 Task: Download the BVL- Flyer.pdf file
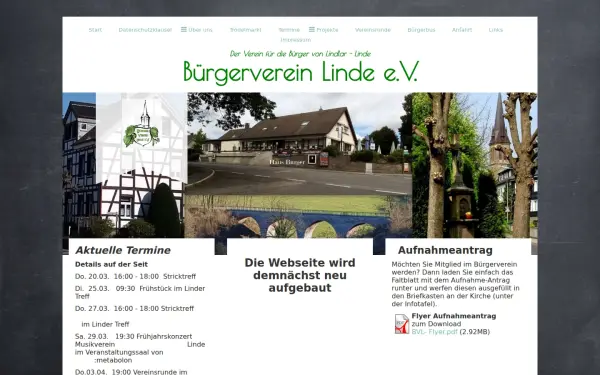(x=434, y=332)
